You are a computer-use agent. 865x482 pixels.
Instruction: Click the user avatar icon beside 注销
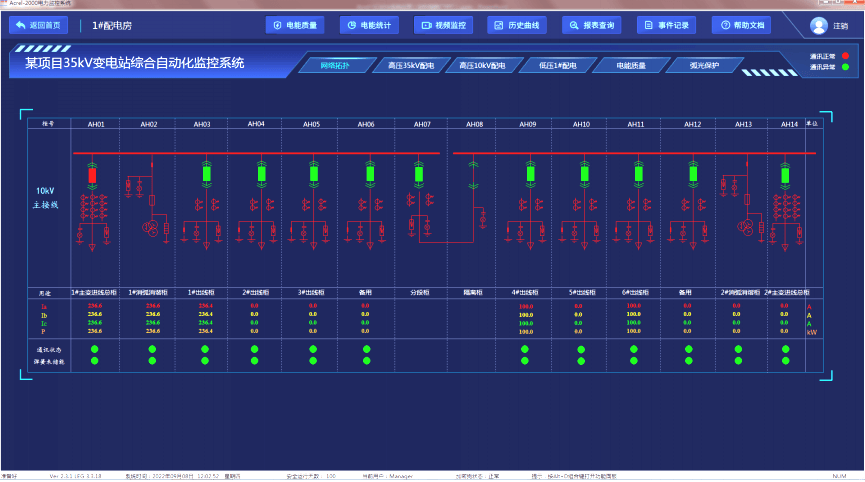click(818, 26)
